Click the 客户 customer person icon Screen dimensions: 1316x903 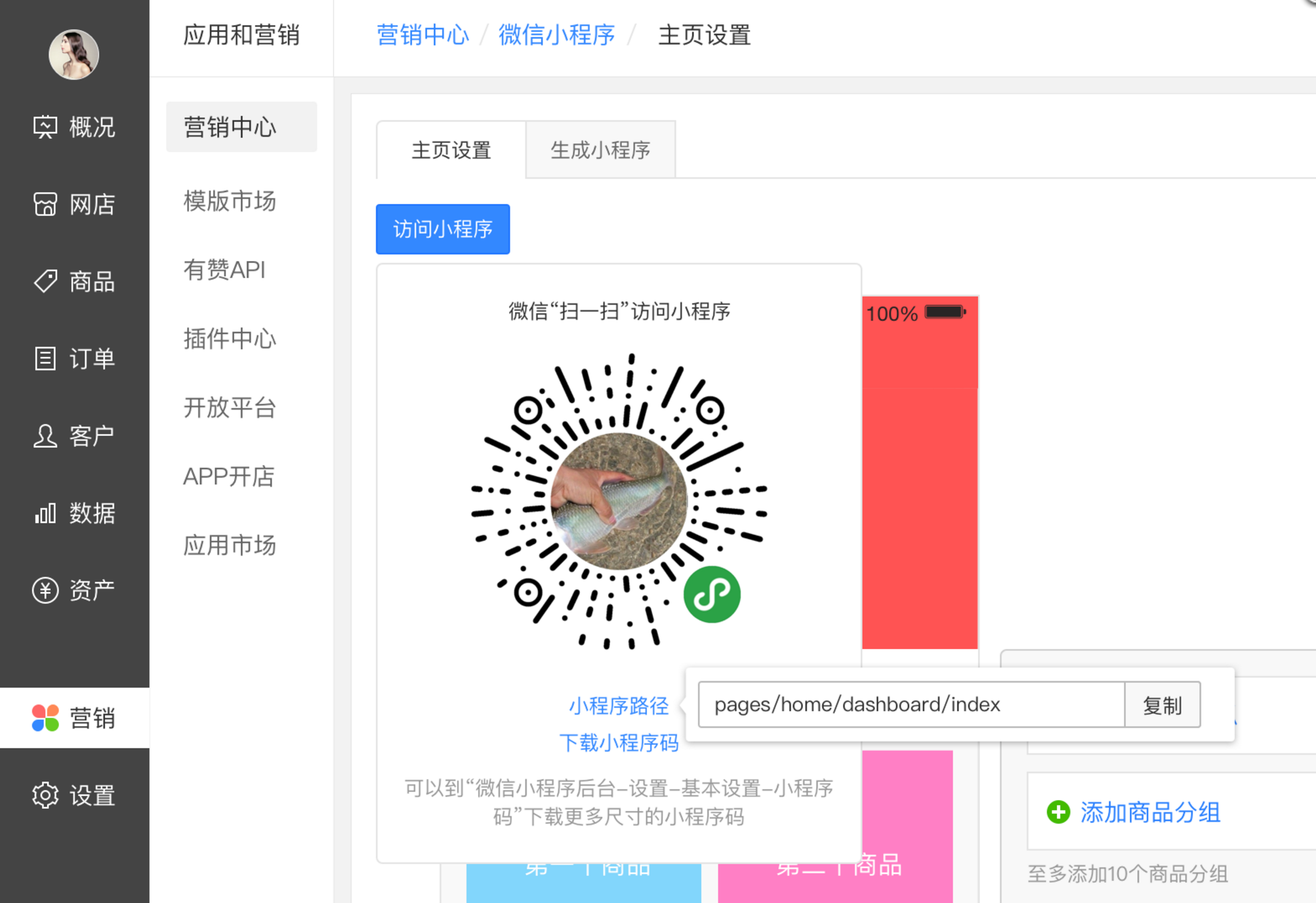click(x=45, y=436)
